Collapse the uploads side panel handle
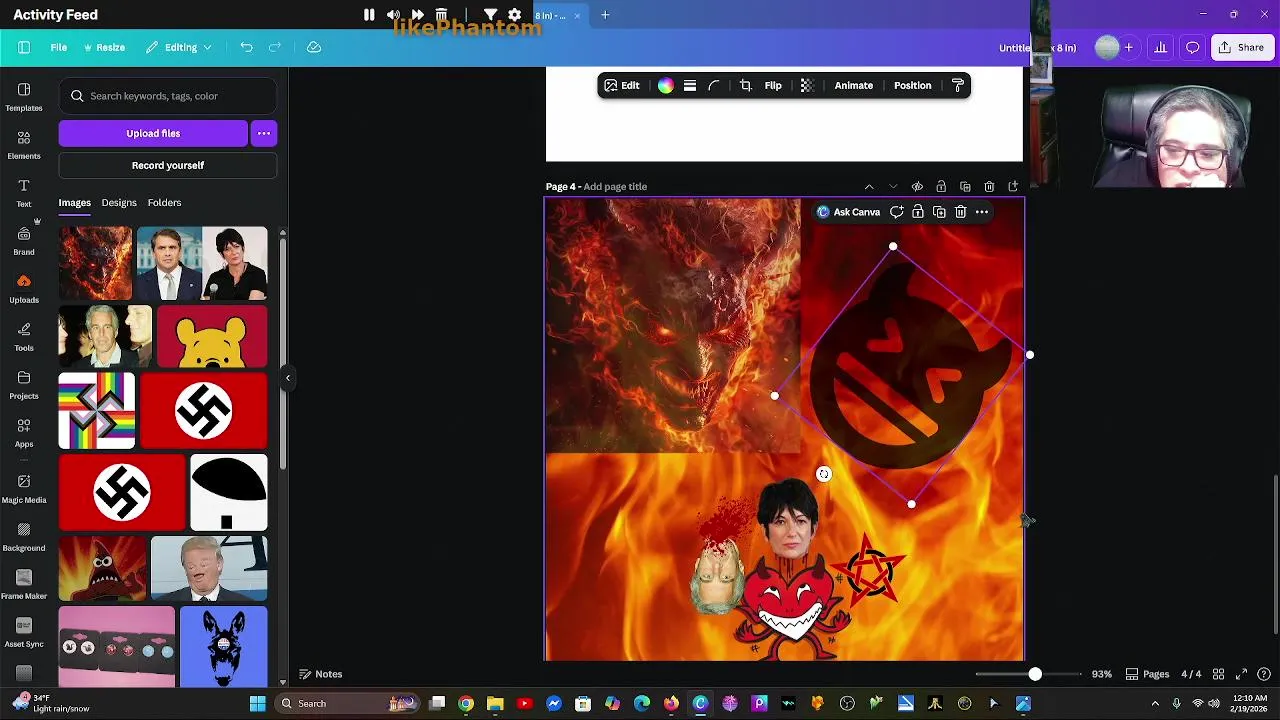This screenshot has height=720, width=1280. point(288,378)
